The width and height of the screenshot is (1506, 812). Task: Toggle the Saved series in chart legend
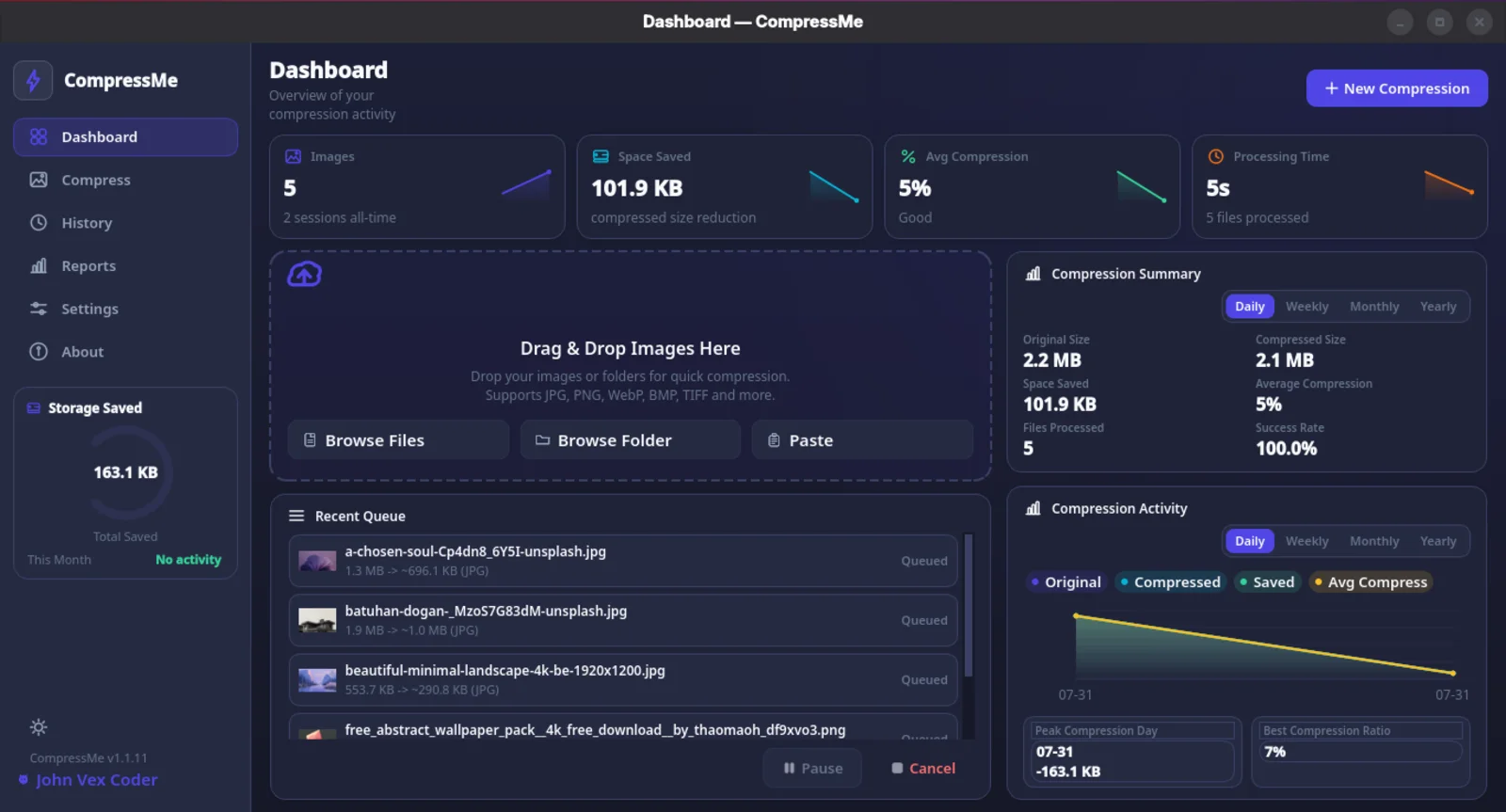tap(1267, 582)
